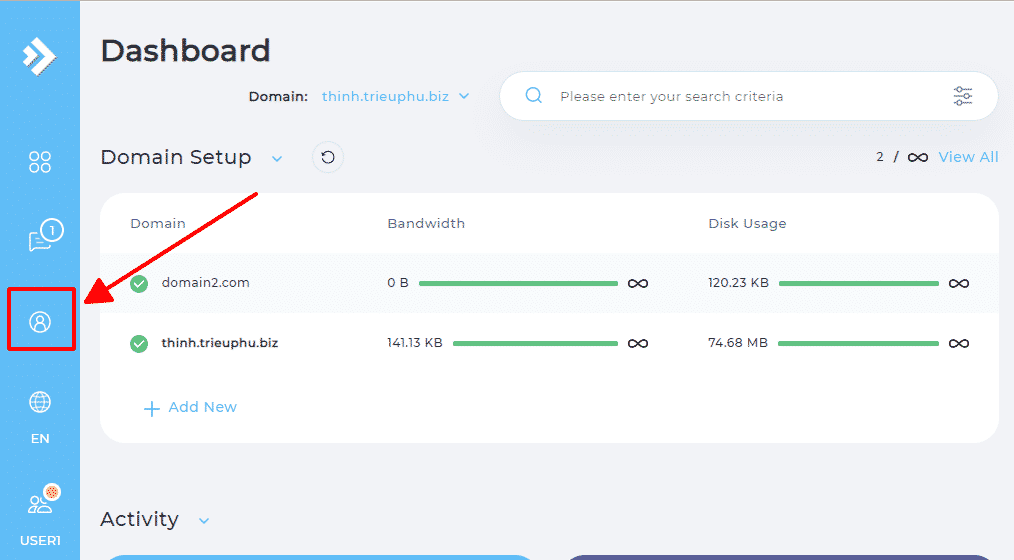Click green status check for domain2.com
The height and width of the screenshot is (560, 1014).
click(x=139, y=283)
